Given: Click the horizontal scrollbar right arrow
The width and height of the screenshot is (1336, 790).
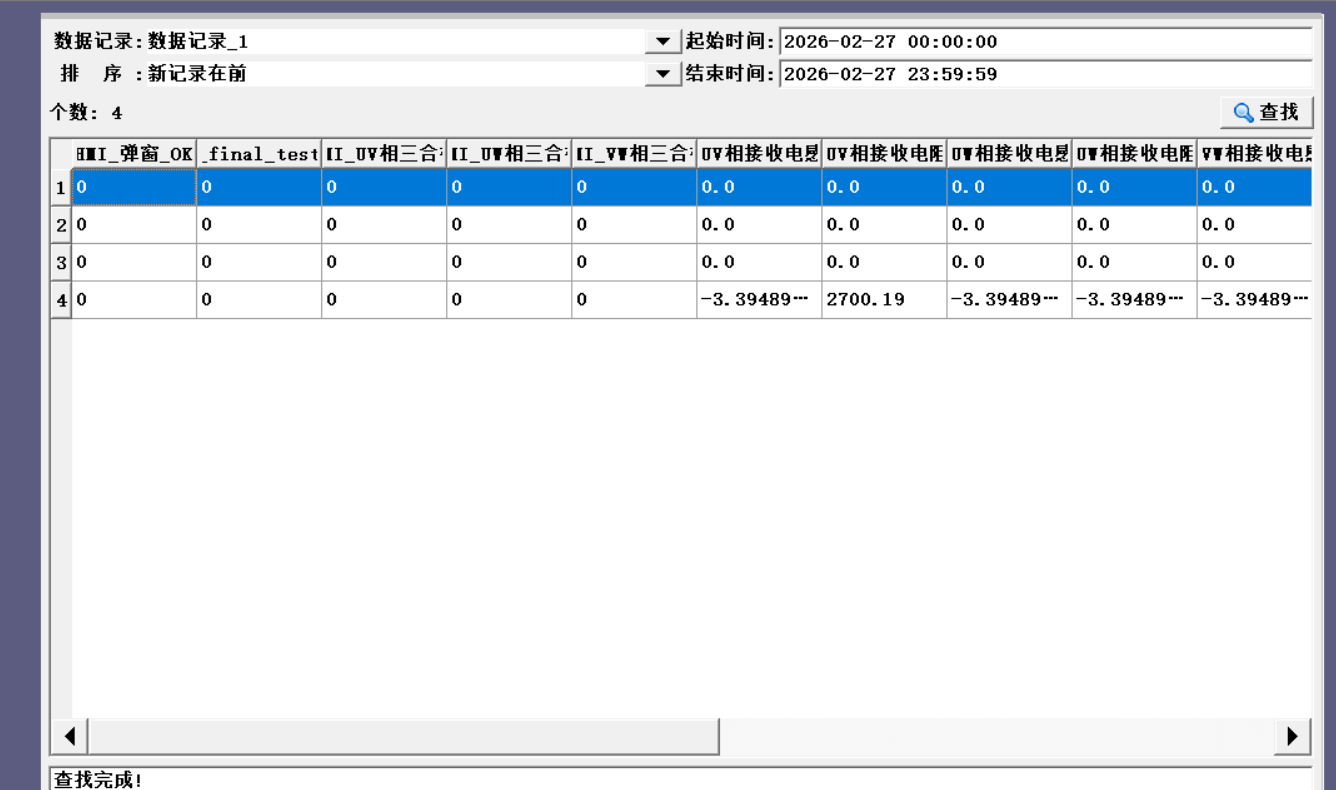Looking at the screenshot, I should pyautogui.click(x=1292, y=737).
